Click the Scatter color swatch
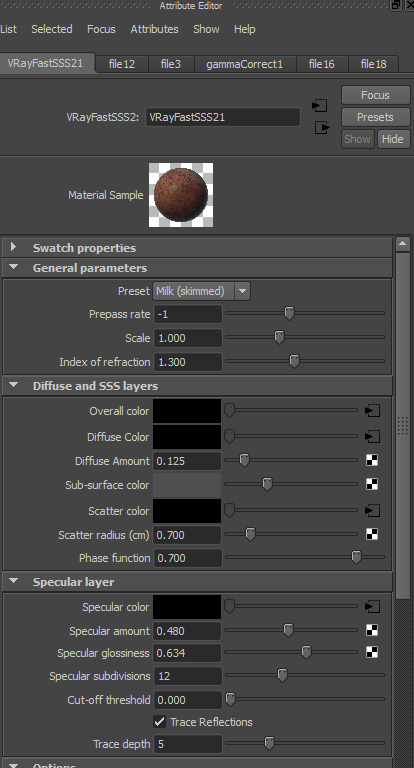The image size is (414, 768). click(187, 511)
